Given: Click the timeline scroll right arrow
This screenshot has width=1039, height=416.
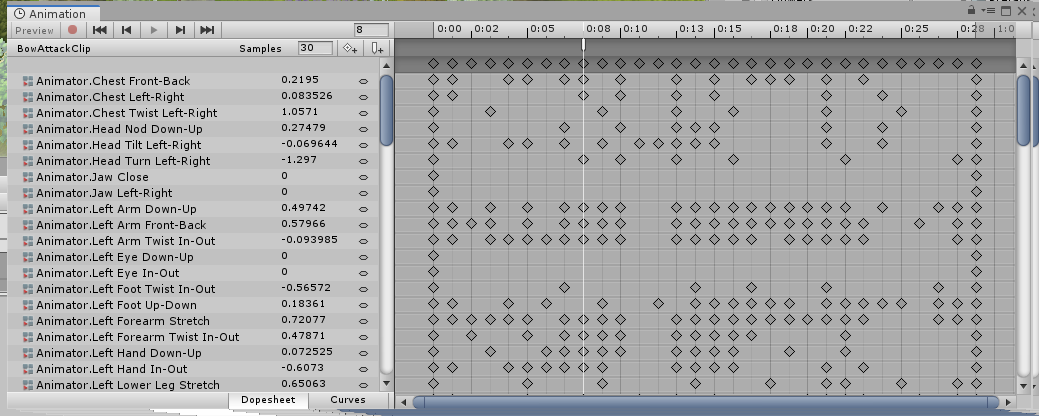Looking at the screenshot, I should tap(1008, 401).
